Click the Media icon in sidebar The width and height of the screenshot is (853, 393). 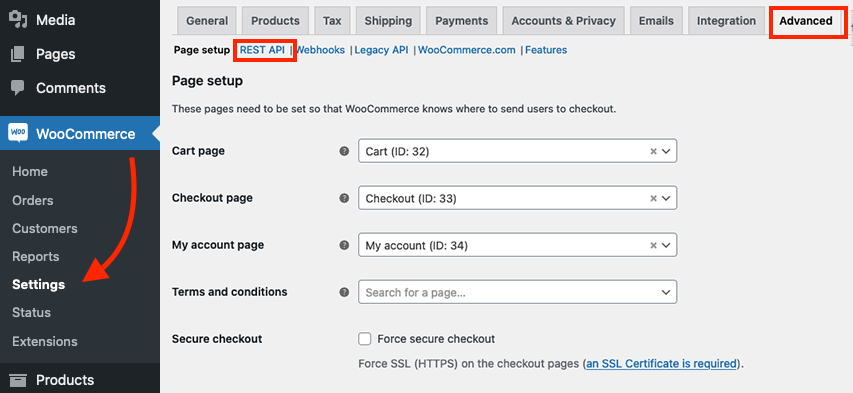tap(18, 20)
